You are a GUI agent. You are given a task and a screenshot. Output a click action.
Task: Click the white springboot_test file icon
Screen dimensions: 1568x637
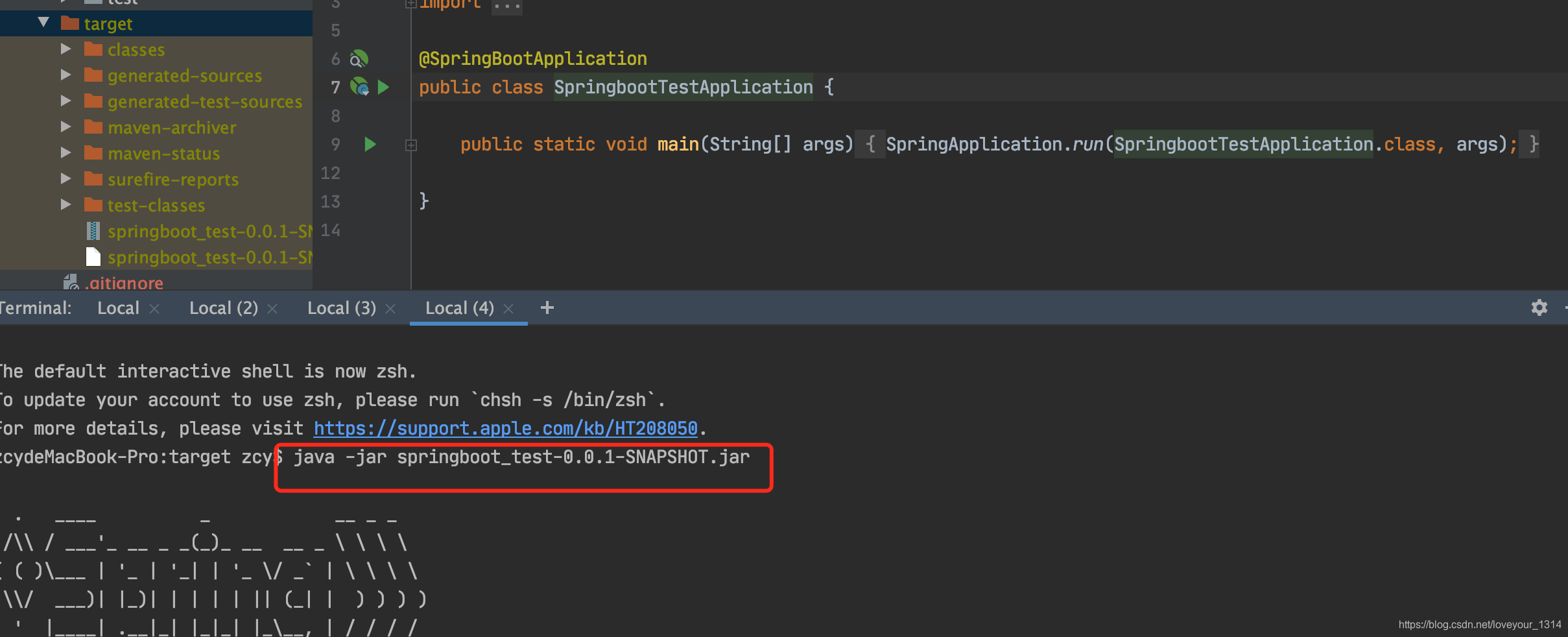93,257
